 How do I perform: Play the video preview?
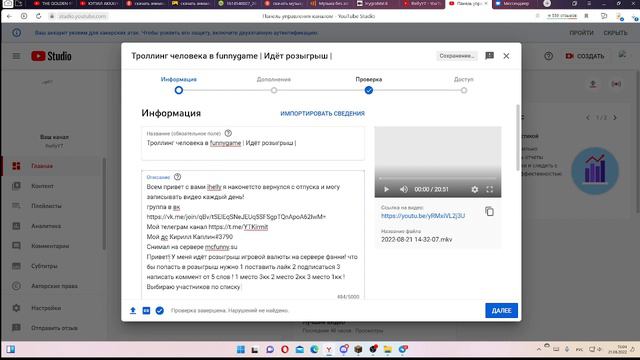point(387,189)
